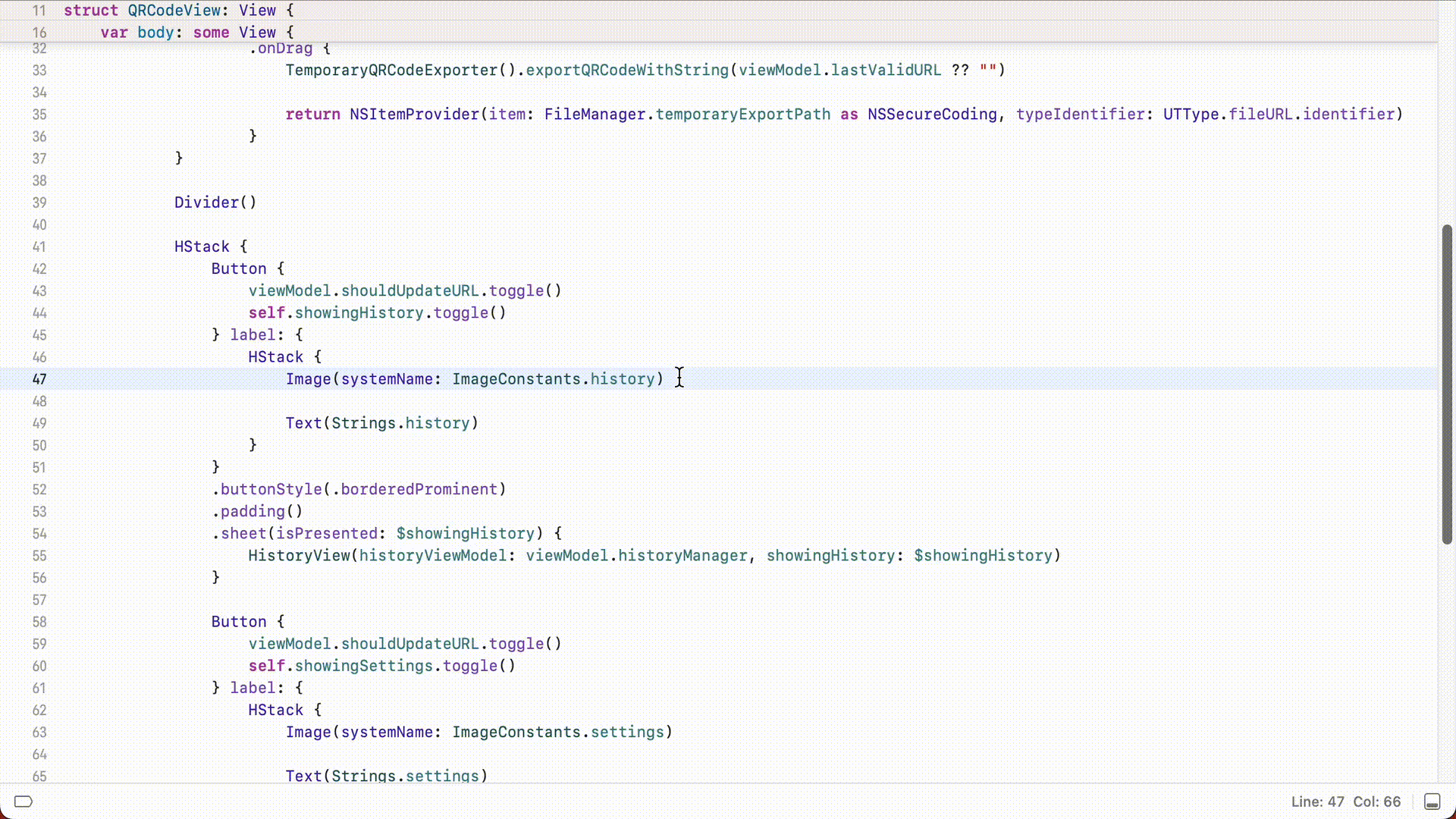Click temporaryExportPath on line 35
The width and height of the screenshot is (1456, 819).
point(743,114)
